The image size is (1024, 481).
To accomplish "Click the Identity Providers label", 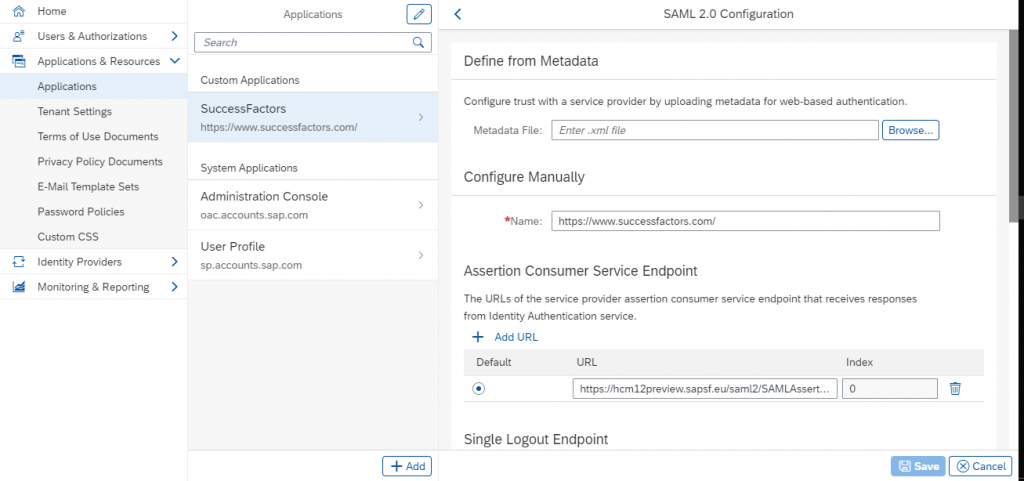I will point(80,262).
